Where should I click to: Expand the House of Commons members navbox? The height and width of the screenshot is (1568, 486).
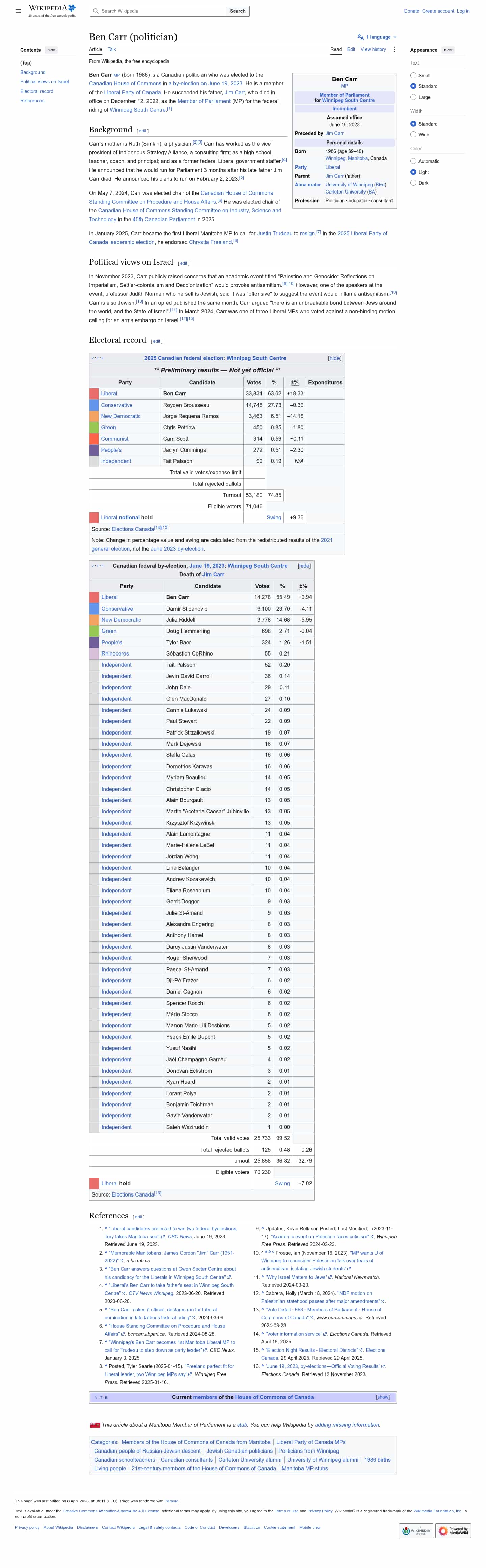(x=383, y=1397)
